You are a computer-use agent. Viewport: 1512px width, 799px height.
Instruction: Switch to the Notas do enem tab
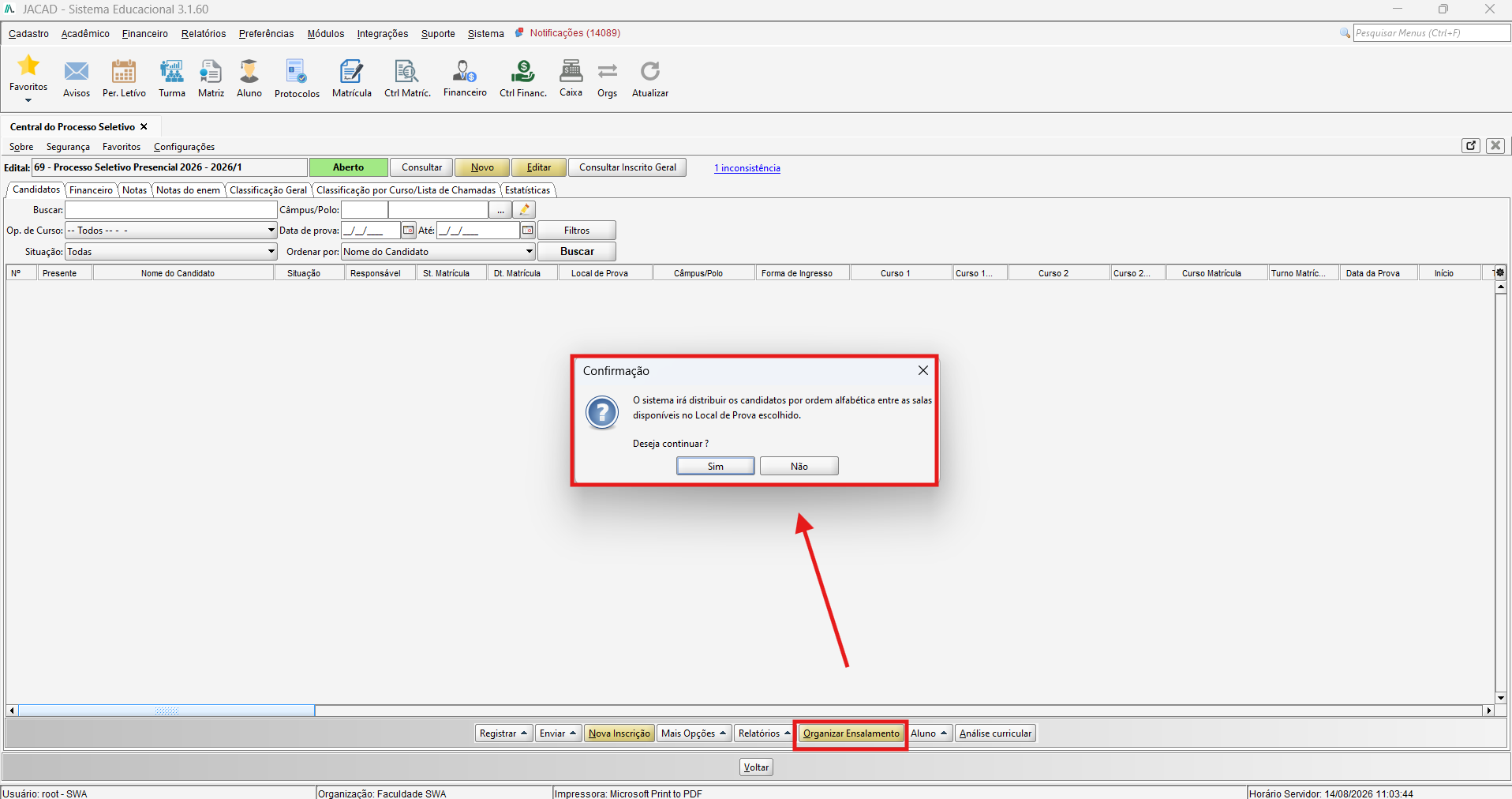[188, 190]
